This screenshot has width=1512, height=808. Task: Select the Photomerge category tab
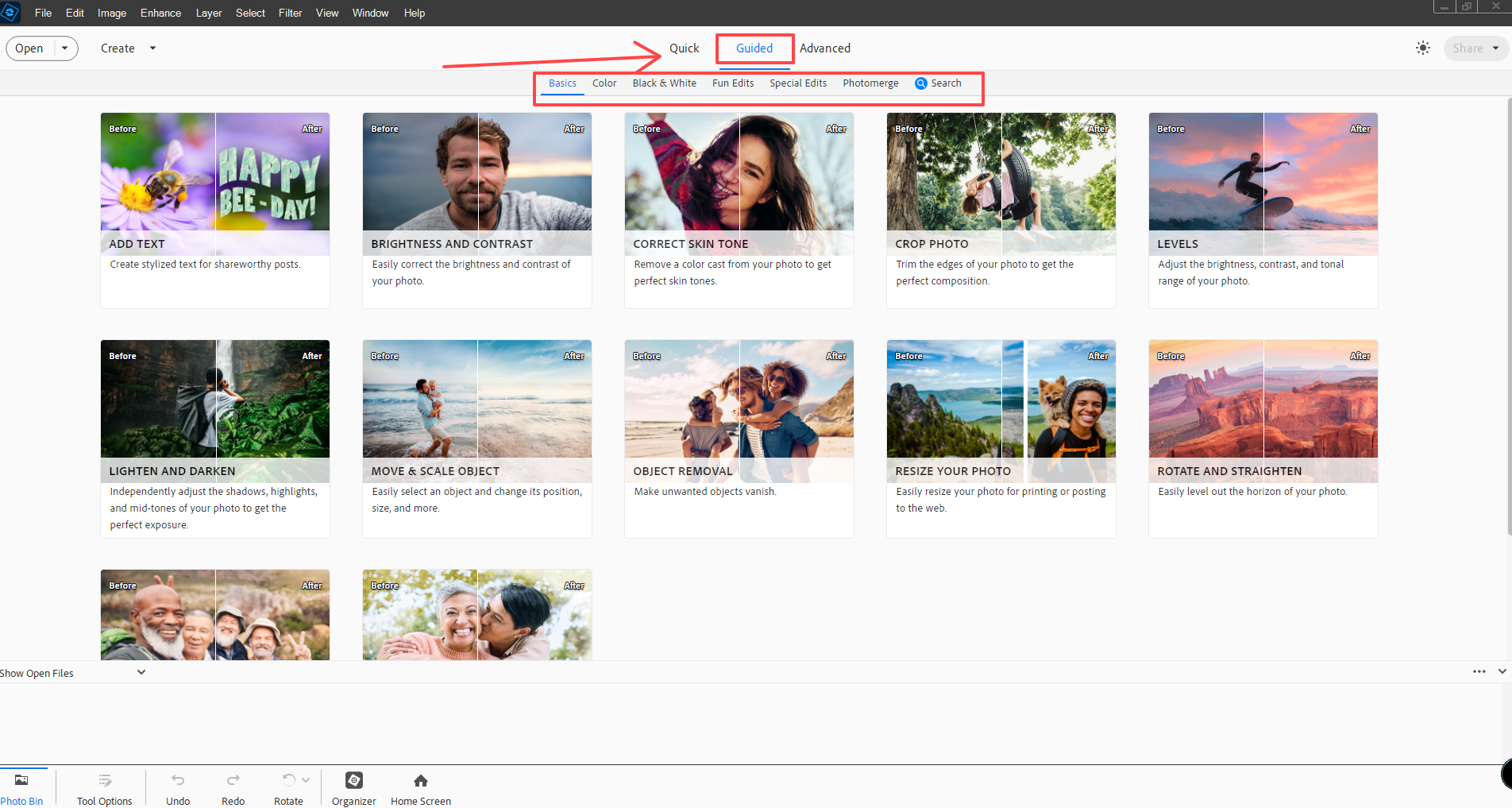870,83
